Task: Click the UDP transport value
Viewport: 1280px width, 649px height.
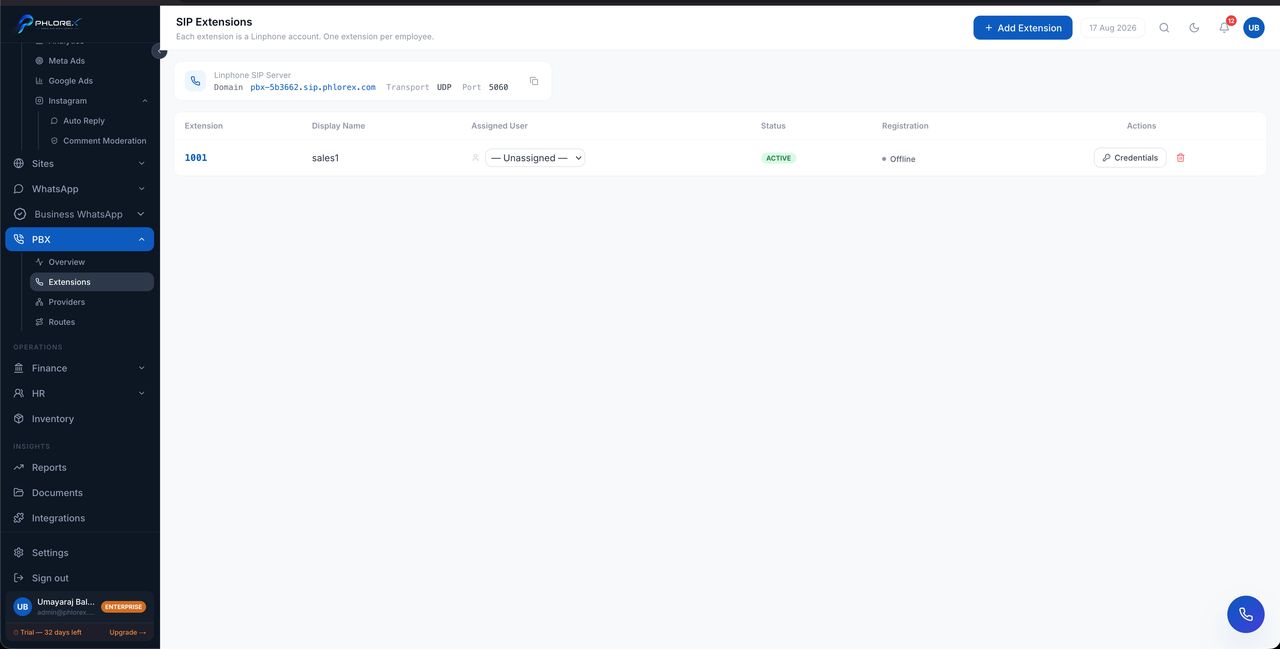Action: tap(444, 87)
